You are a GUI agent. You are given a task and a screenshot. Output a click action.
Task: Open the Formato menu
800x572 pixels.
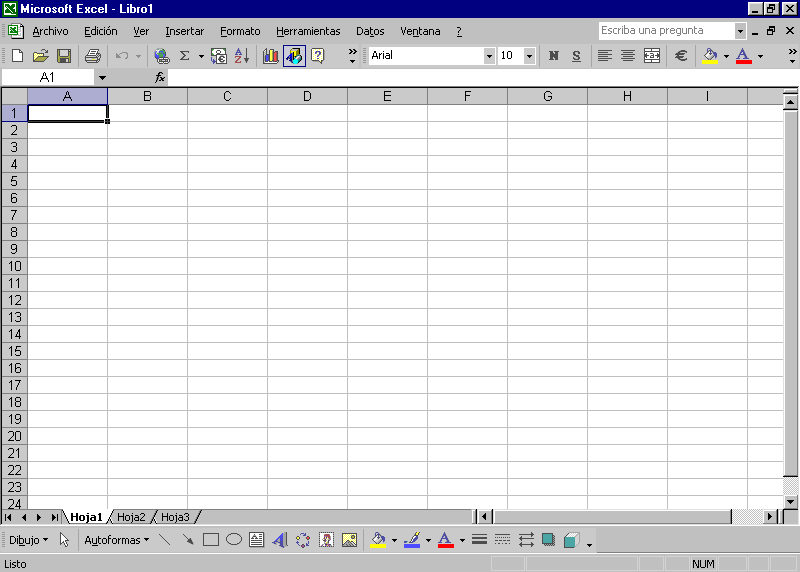240,31
